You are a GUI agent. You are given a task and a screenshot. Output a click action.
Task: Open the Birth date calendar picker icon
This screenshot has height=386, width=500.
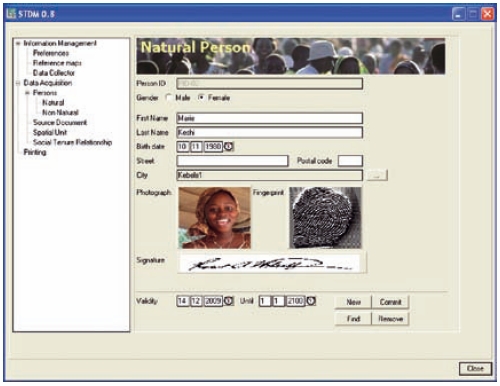click(229, 146)
